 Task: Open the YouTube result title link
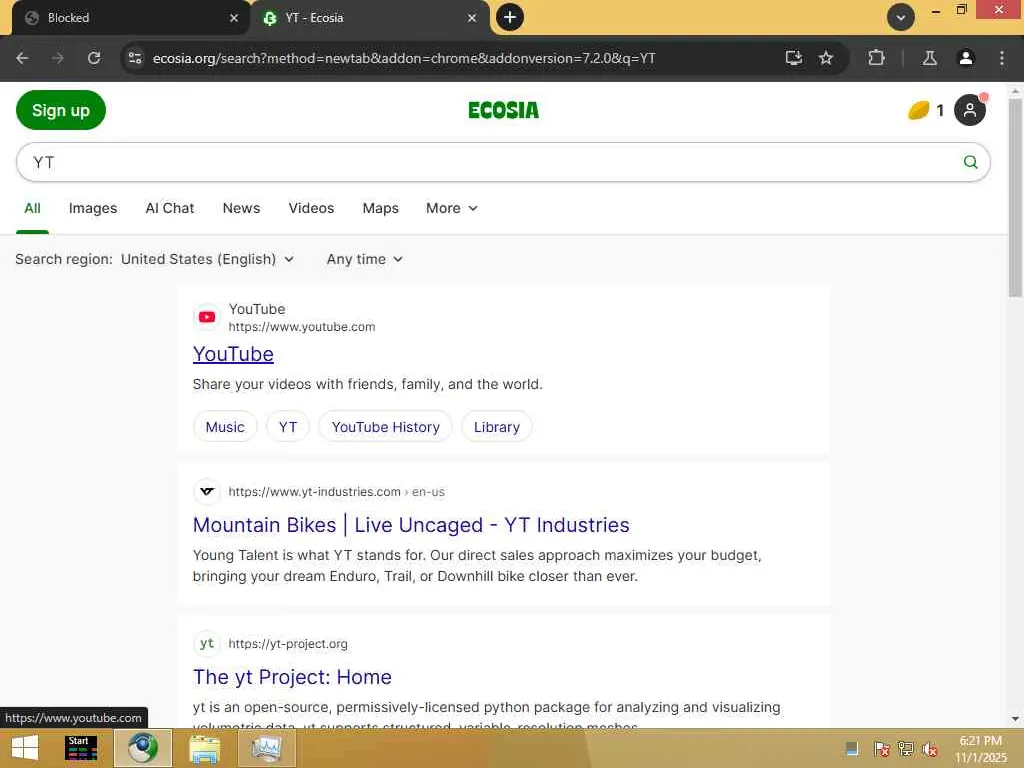click(x=233, y=354)
